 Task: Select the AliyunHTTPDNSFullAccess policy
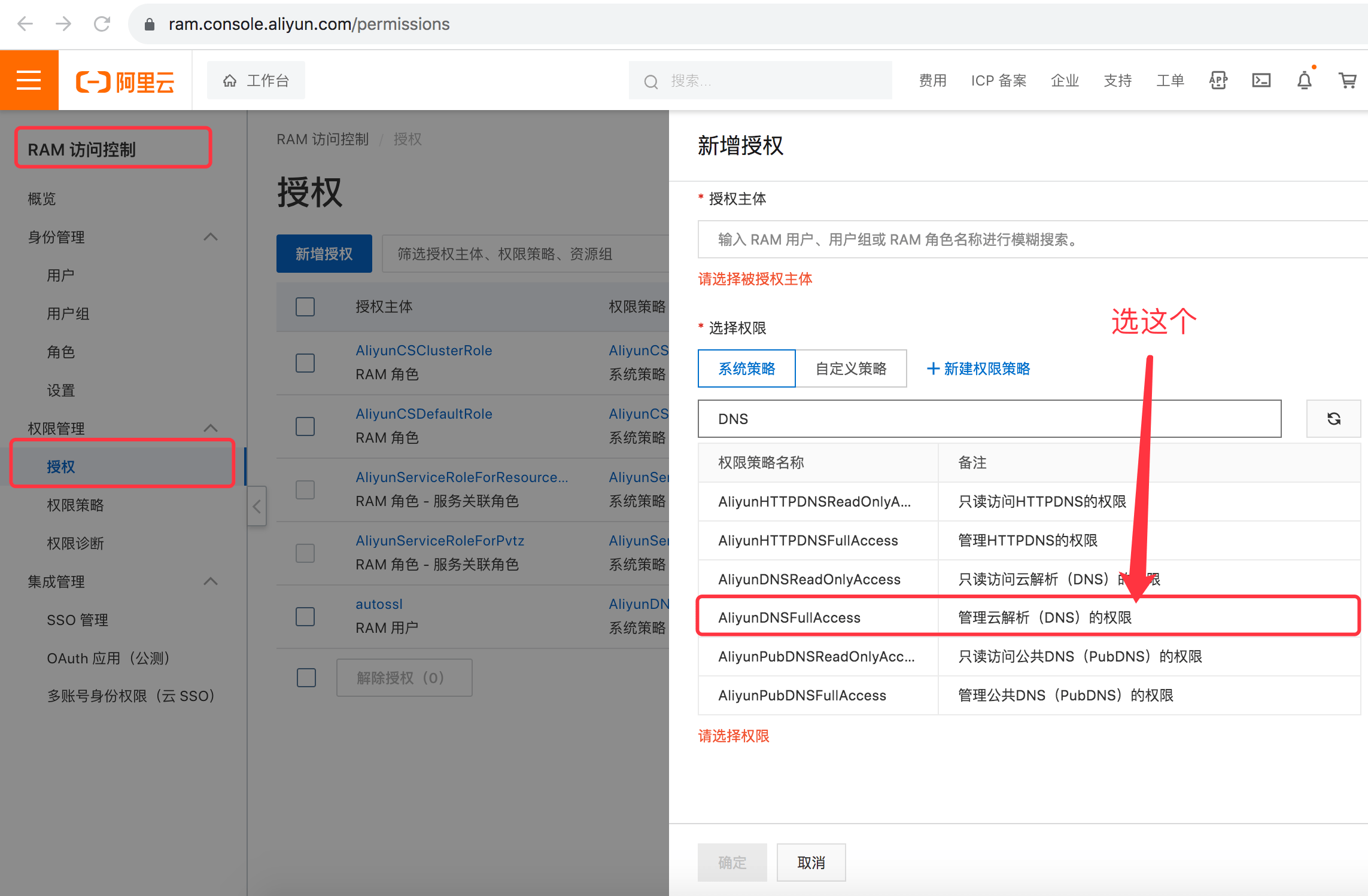1029,540
